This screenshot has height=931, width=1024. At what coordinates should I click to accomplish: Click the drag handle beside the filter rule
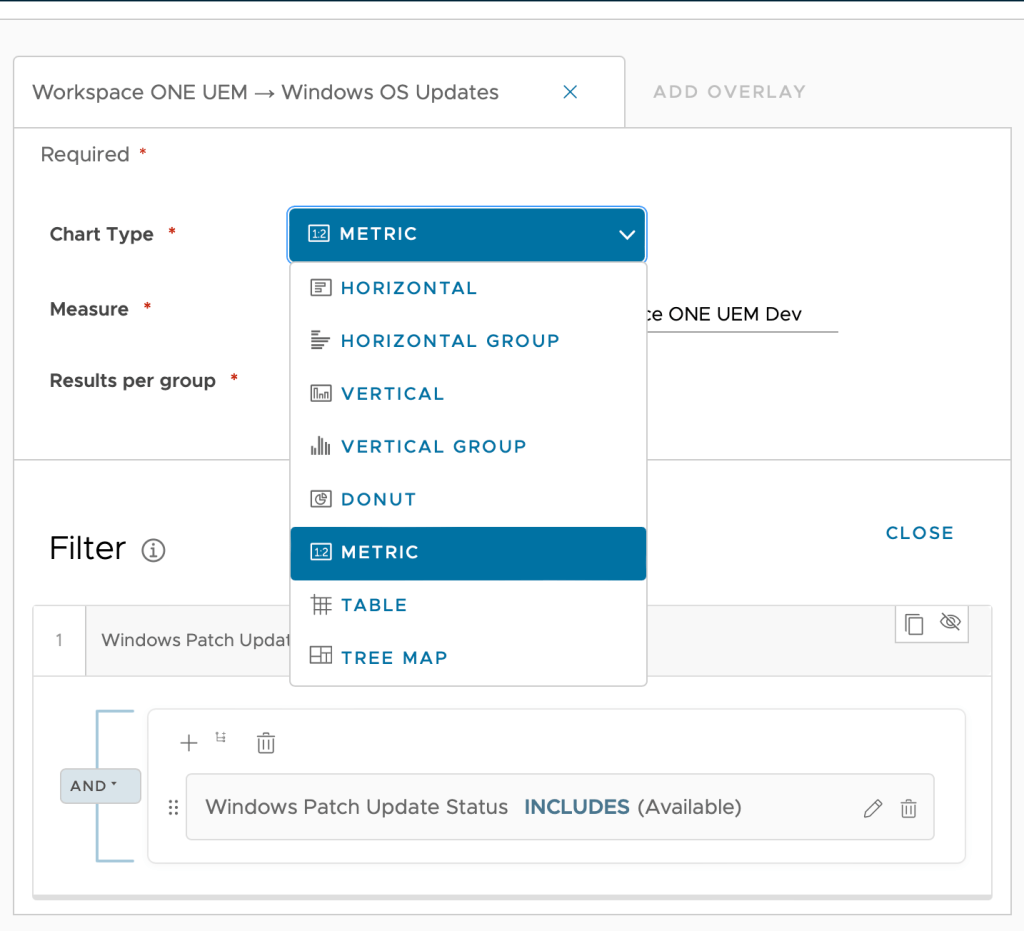point(173,808)
